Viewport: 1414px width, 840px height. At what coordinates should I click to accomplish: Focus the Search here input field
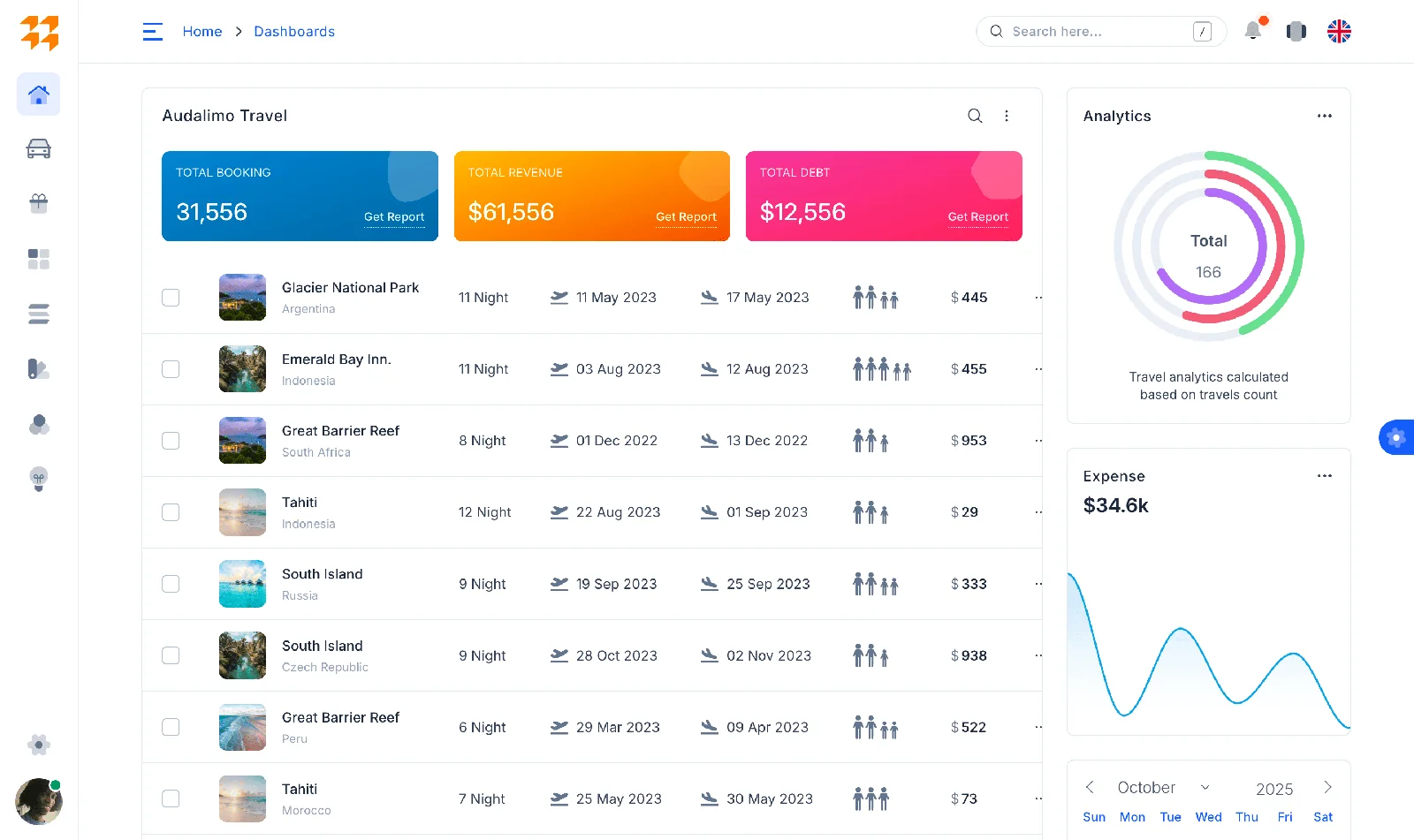[1101, 32]
